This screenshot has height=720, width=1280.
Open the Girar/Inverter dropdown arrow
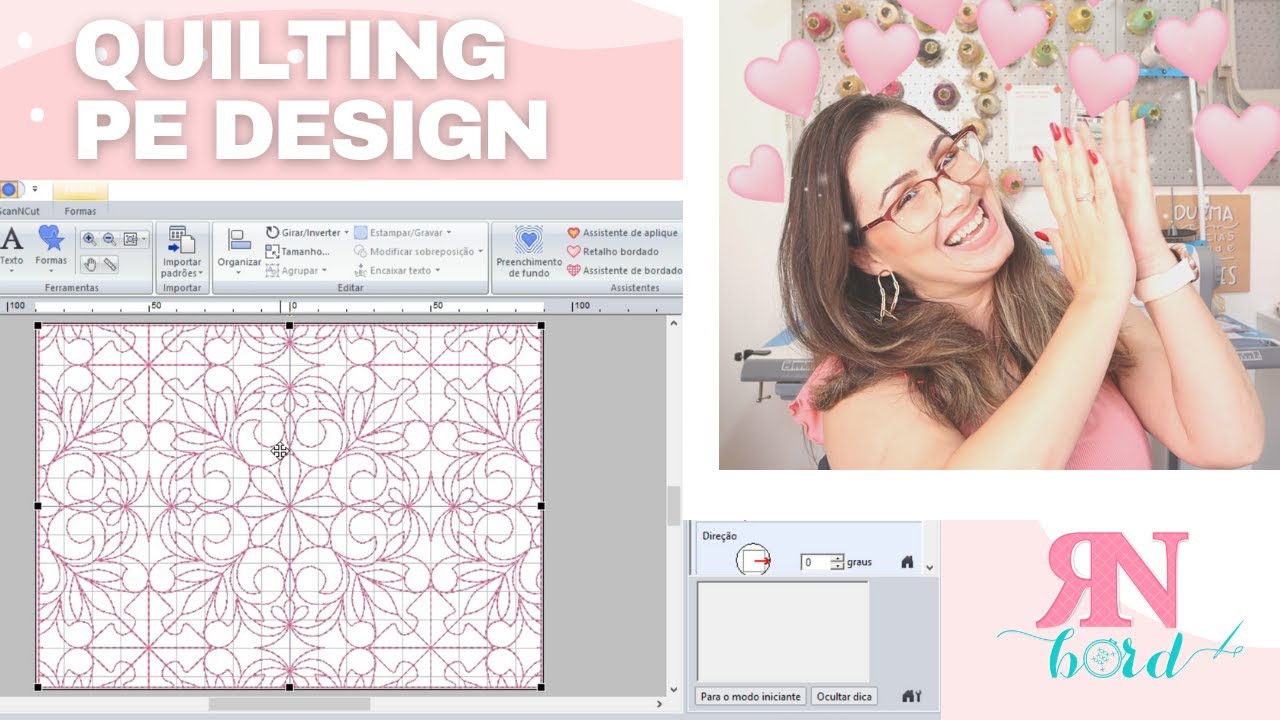(x=346, y=232)
